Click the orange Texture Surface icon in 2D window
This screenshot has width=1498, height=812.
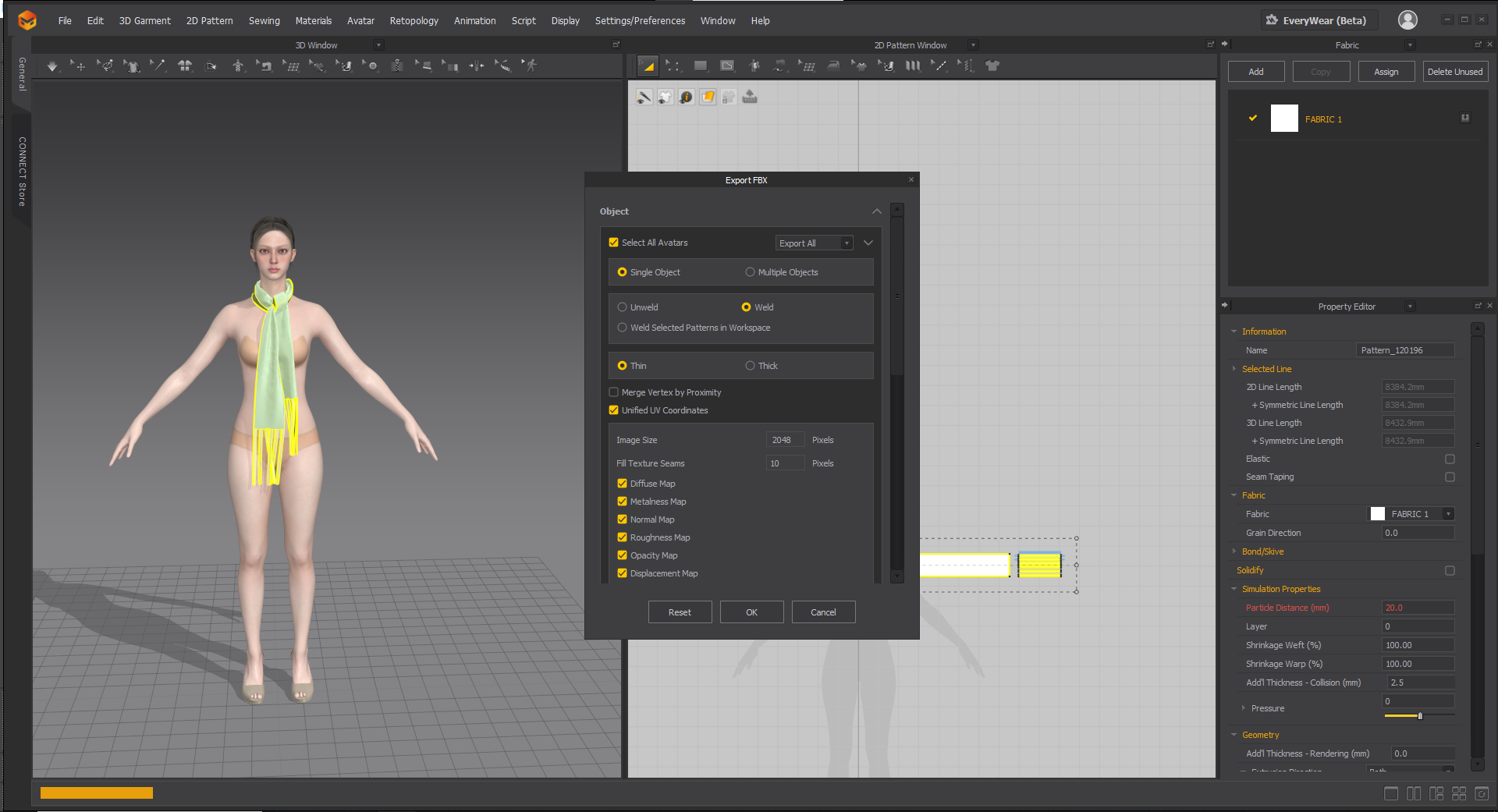click(x=708, y=97)
